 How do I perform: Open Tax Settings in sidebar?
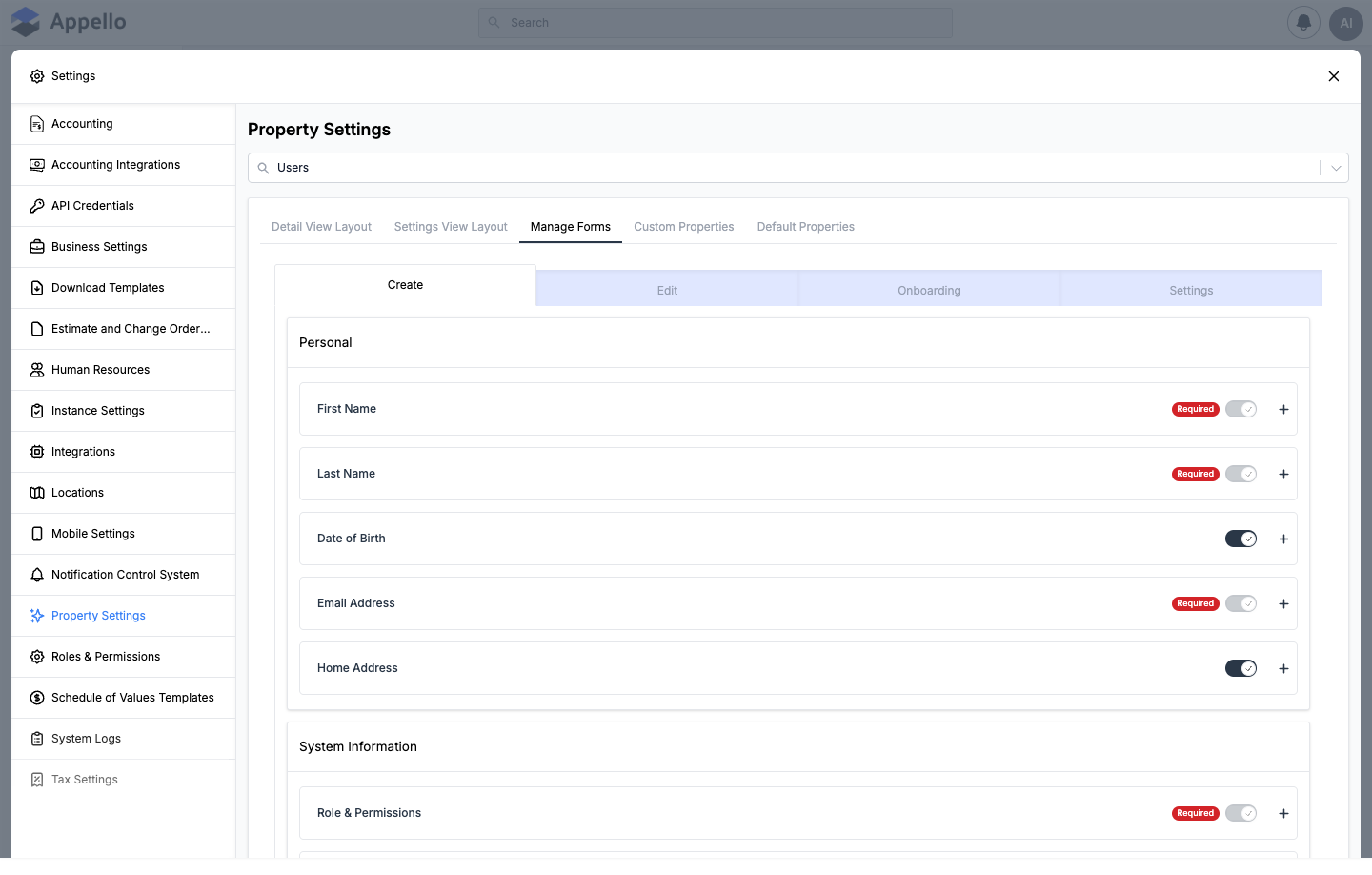pyautogui.click(x=124, y=780)
